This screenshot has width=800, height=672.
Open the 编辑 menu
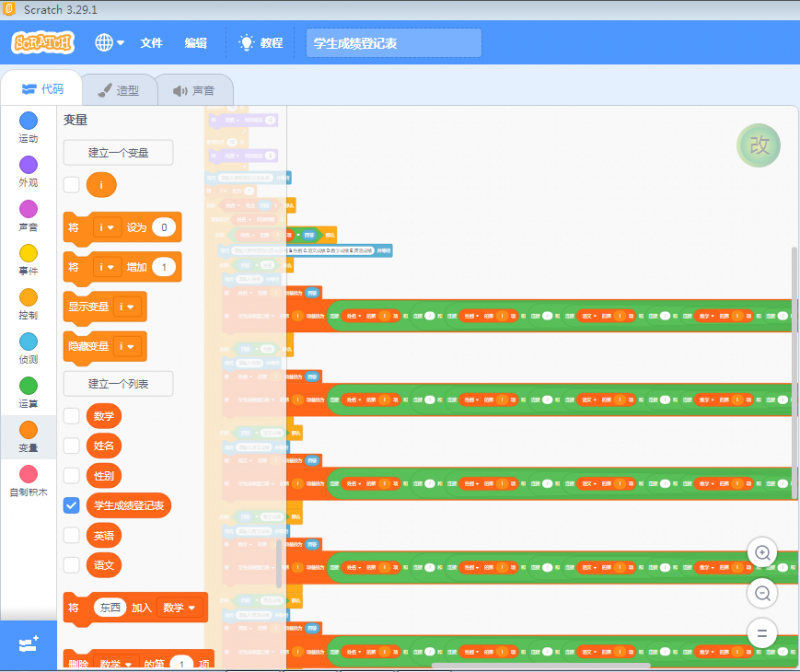(195, 43)
